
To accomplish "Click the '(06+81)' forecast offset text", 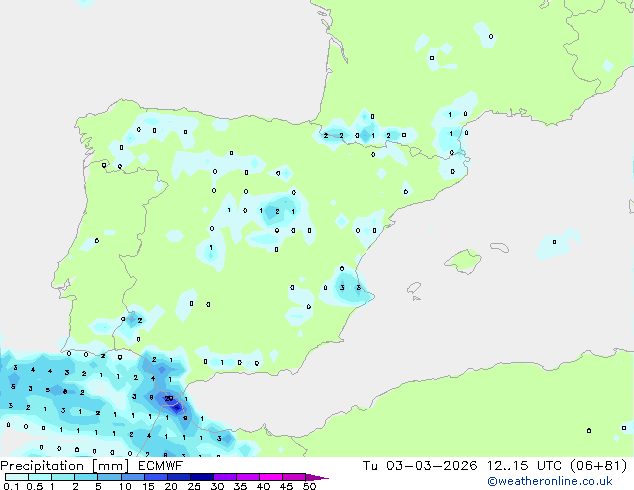I will [598, 466].
